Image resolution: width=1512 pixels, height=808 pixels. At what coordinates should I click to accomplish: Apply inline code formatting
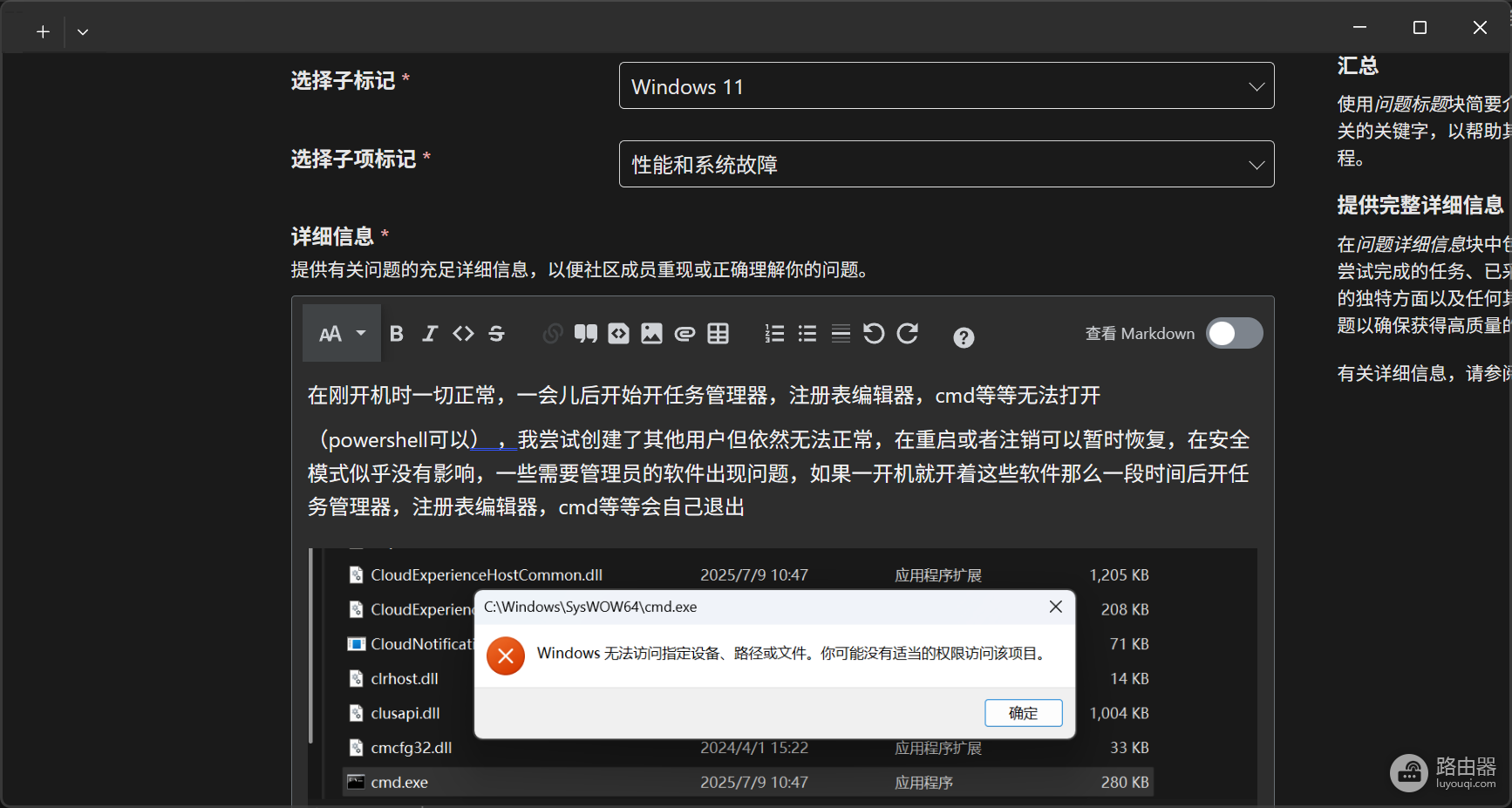coord(463,334)
